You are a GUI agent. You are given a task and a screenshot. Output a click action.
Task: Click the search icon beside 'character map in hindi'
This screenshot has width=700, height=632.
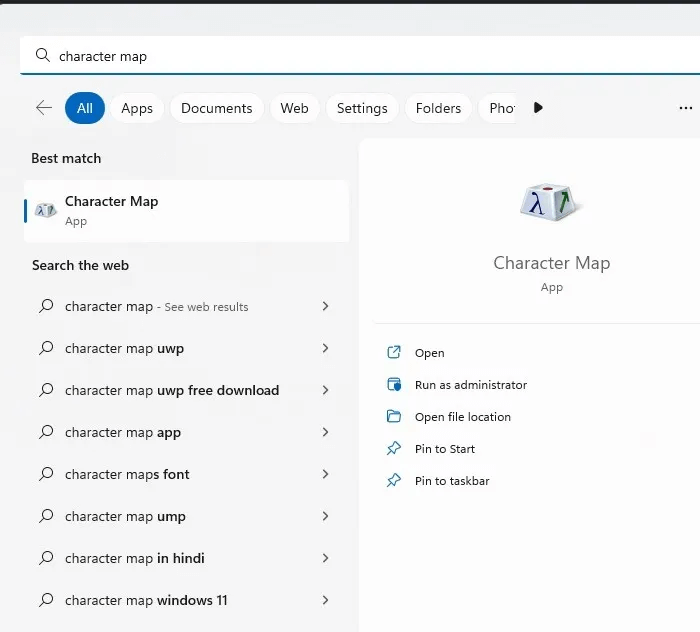[x=46, y=557]
